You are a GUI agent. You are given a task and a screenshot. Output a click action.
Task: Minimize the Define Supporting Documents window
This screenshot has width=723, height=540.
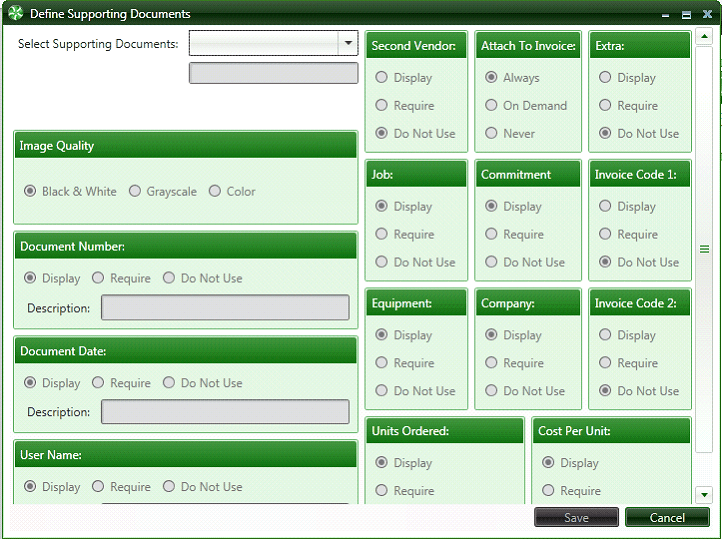point(665,15)
